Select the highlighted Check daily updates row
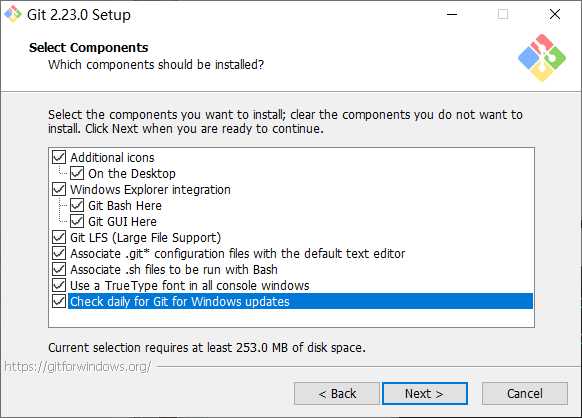The image size is (582, 418). point(300,301)
